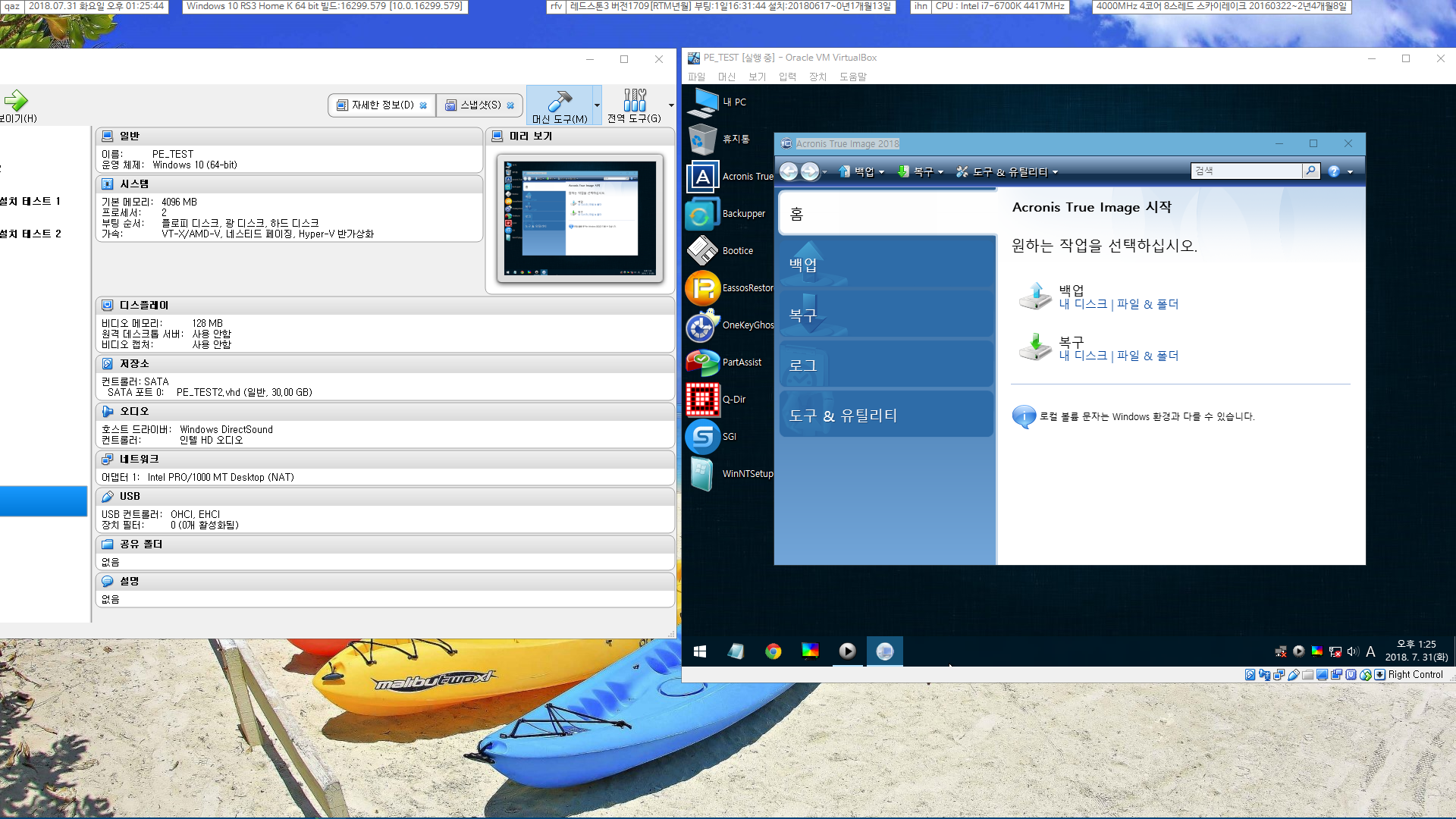
Task: Open the 복구 toolbar dropdown in Acronis
Action: coord(921,172)
